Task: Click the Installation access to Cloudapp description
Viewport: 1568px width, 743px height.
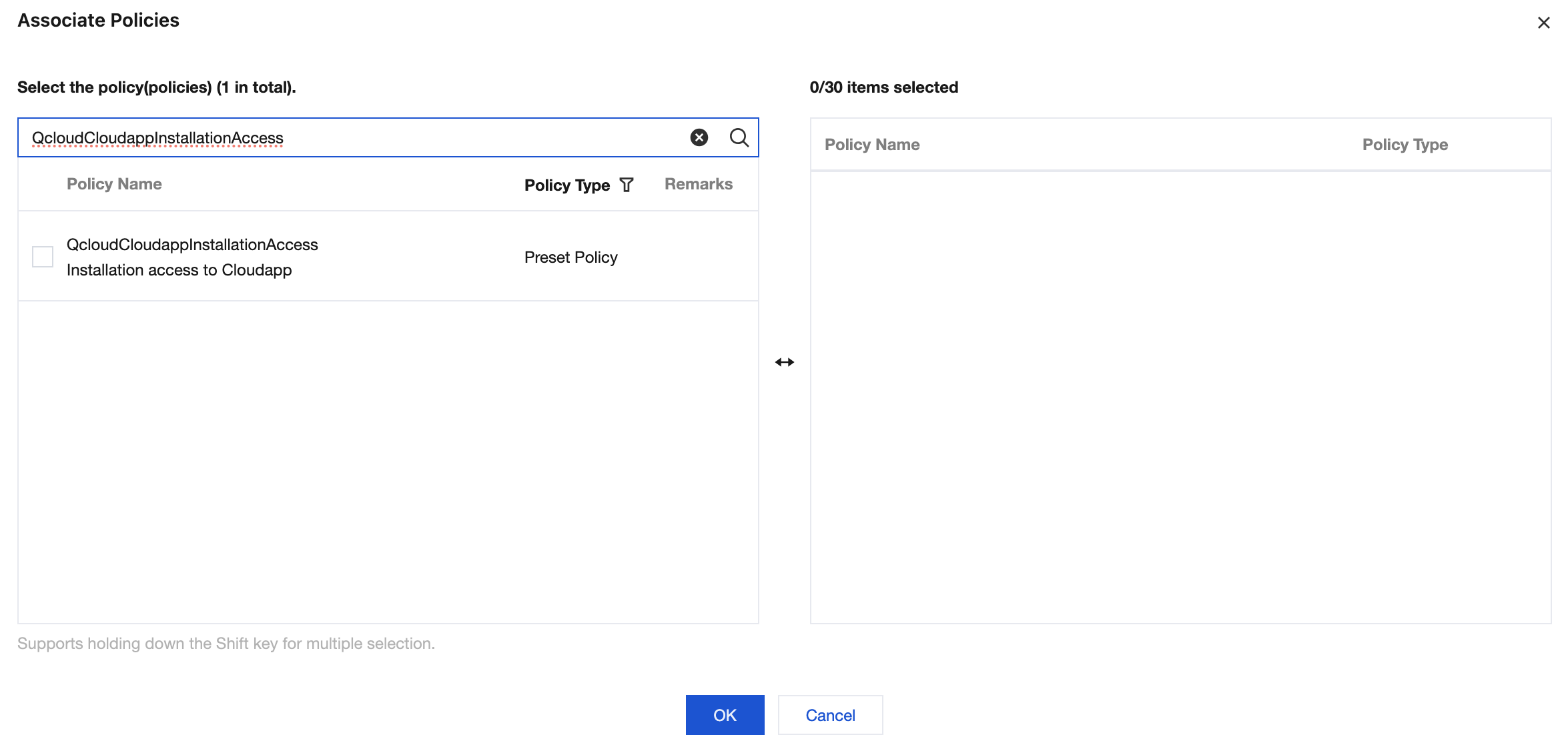Action: coord(179,270)
